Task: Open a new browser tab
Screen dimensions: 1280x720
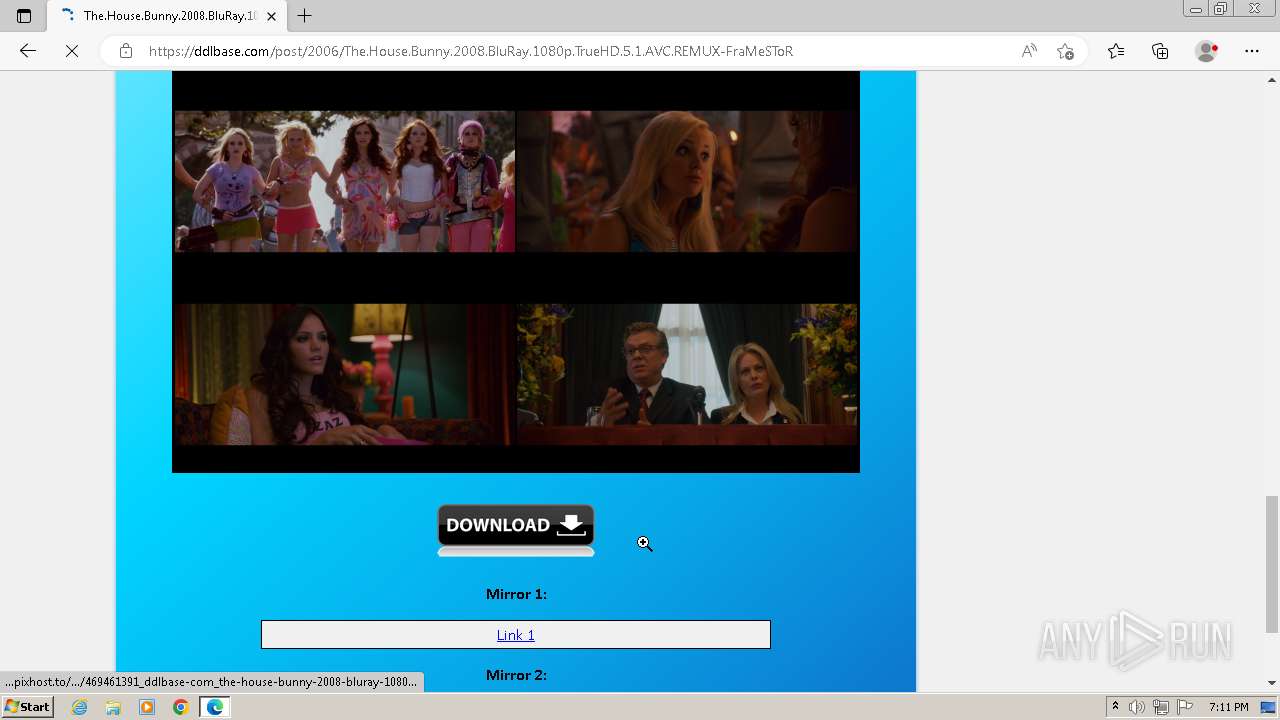Action: coord(305,16)
